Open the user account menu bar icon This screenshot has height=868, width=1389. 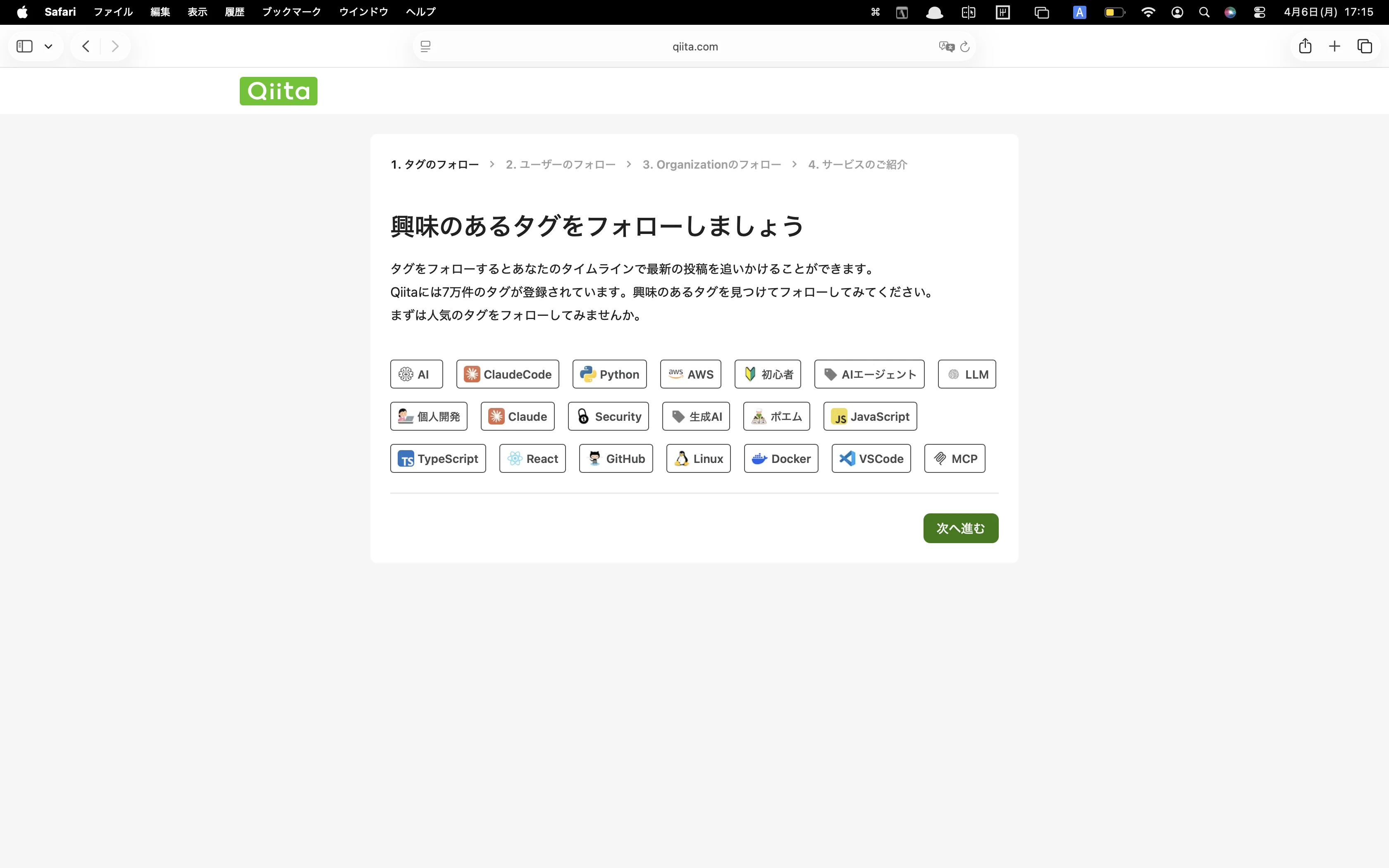(1177, 12)
